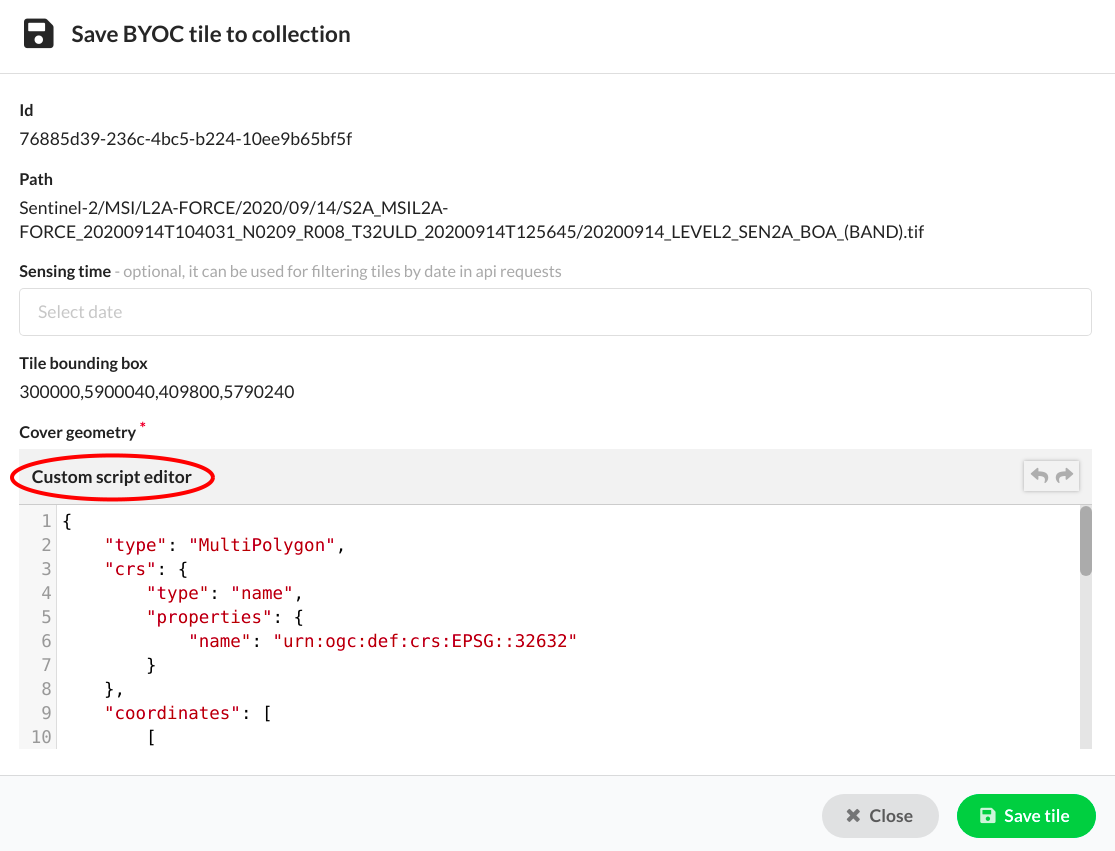
Task: Click the Tile bounding box label
Action: 83,363
